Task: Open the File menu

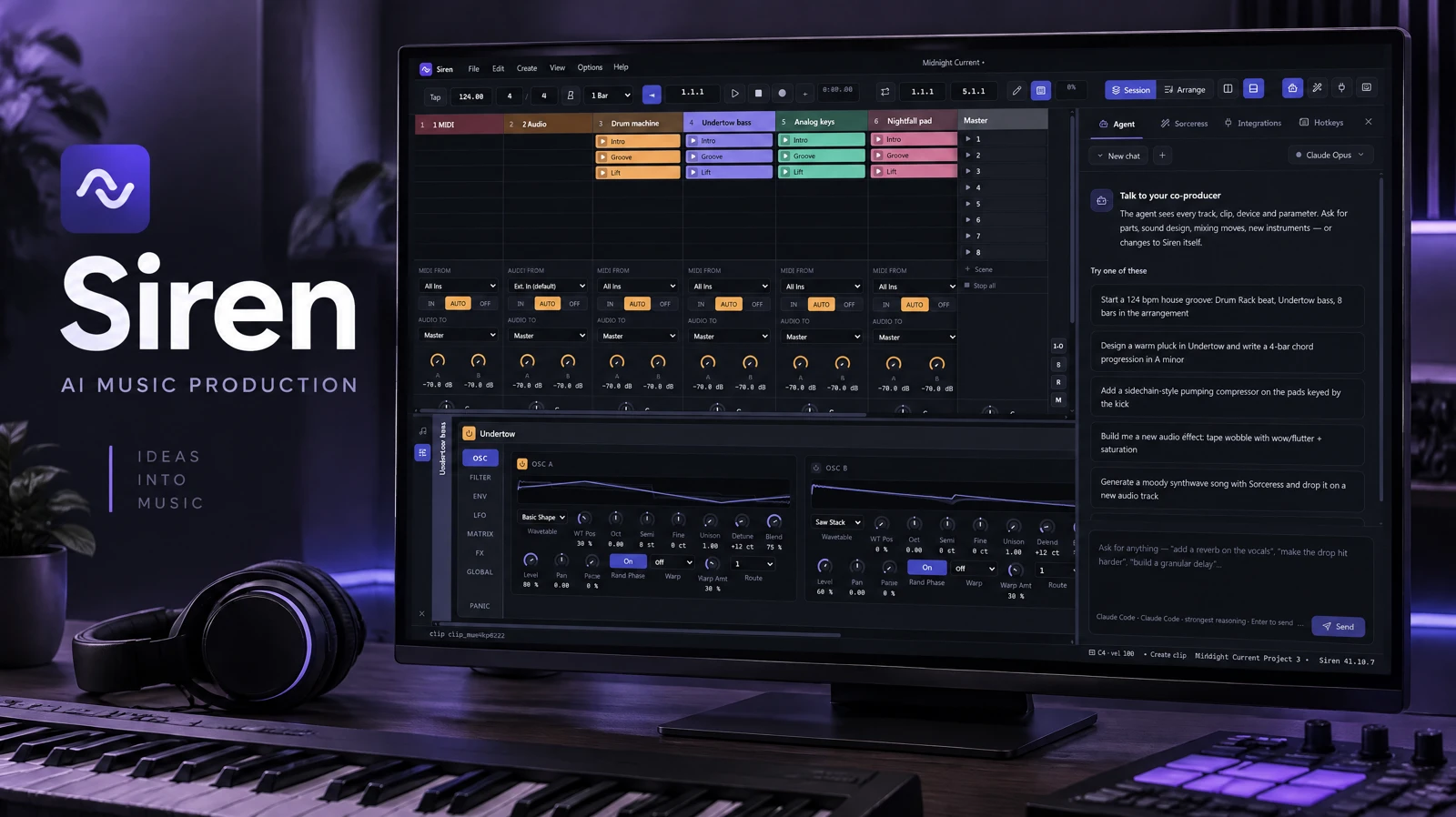Action: click(x=473, y=69)
